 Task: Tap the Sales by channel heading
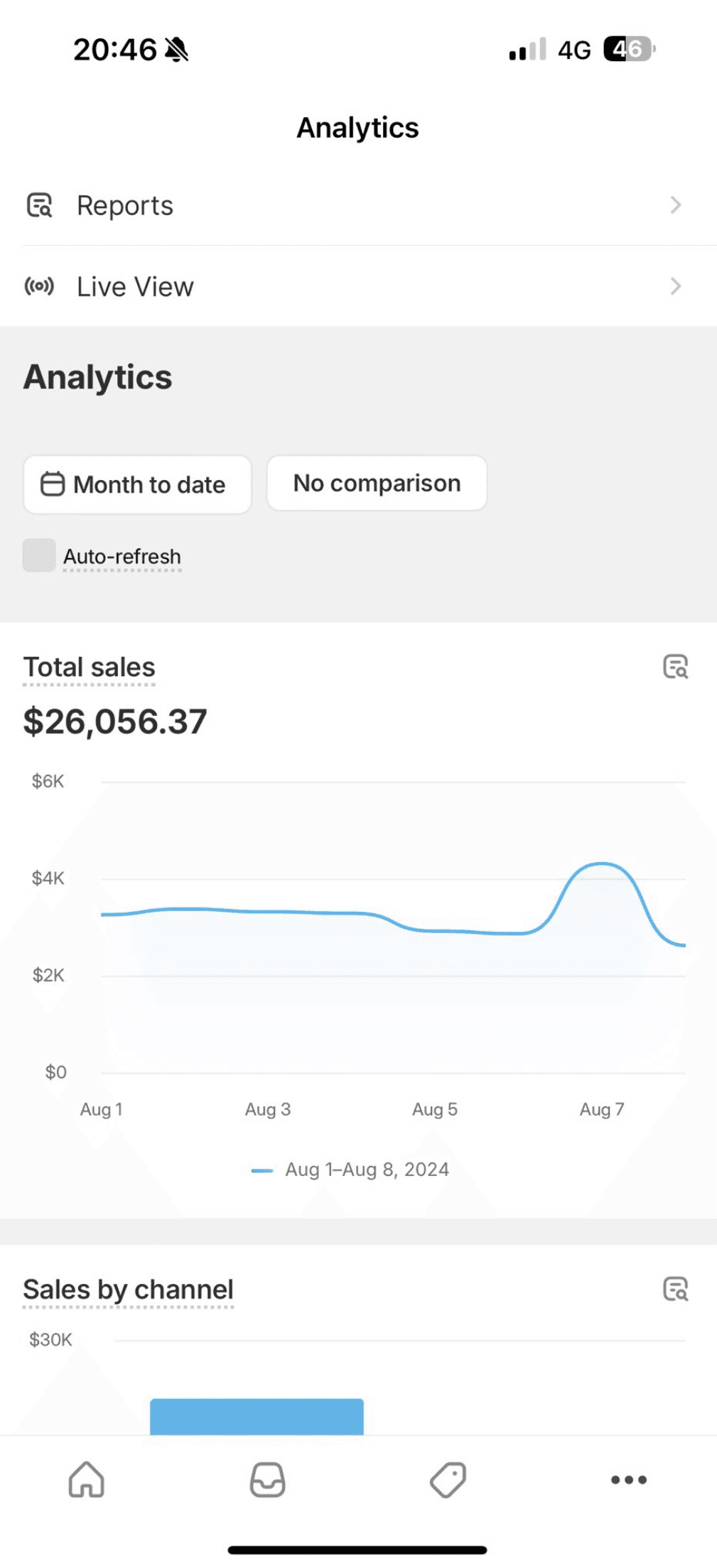click(128, 1290)
